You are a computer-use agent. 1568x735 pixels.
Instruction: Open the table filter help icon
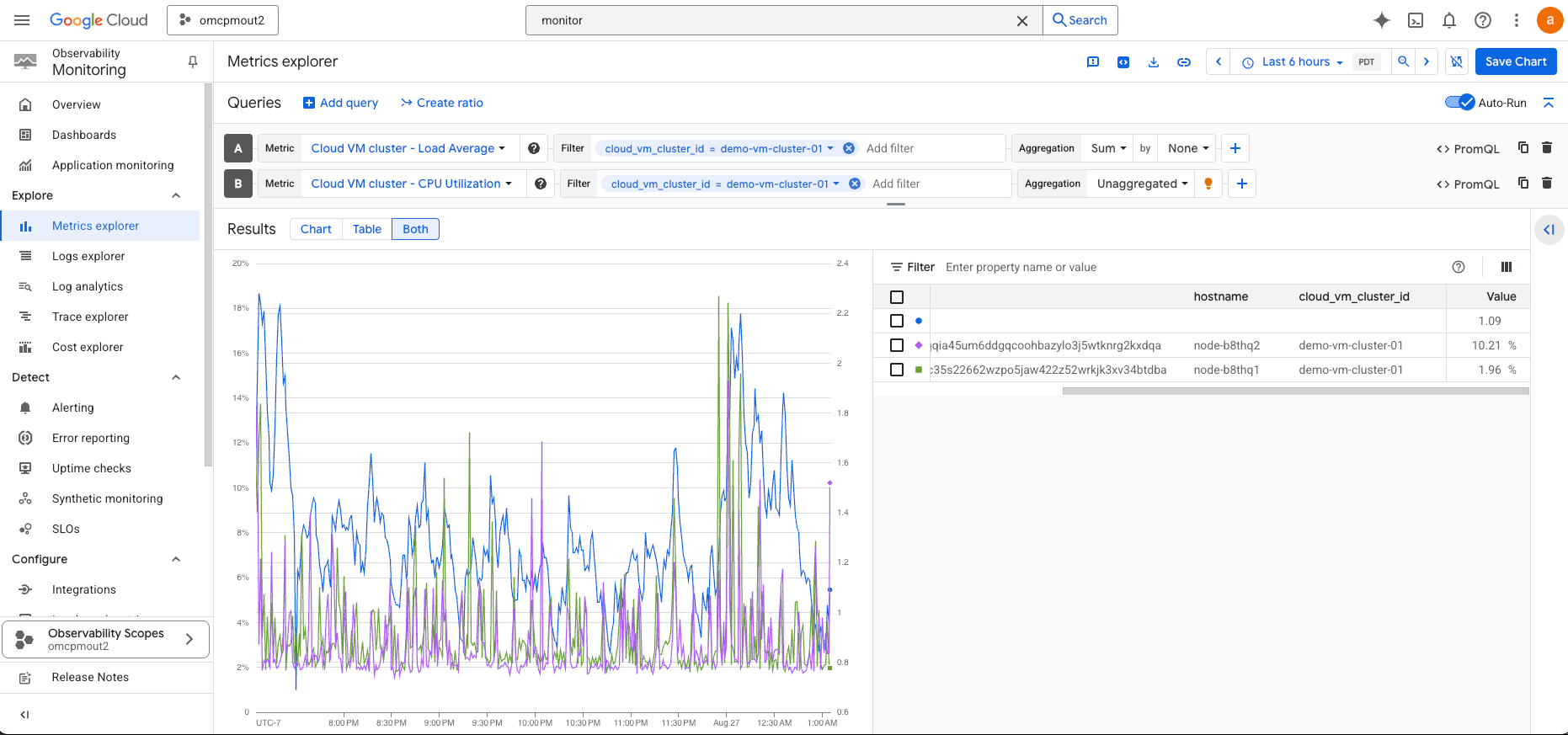[x=1459, y=267]
